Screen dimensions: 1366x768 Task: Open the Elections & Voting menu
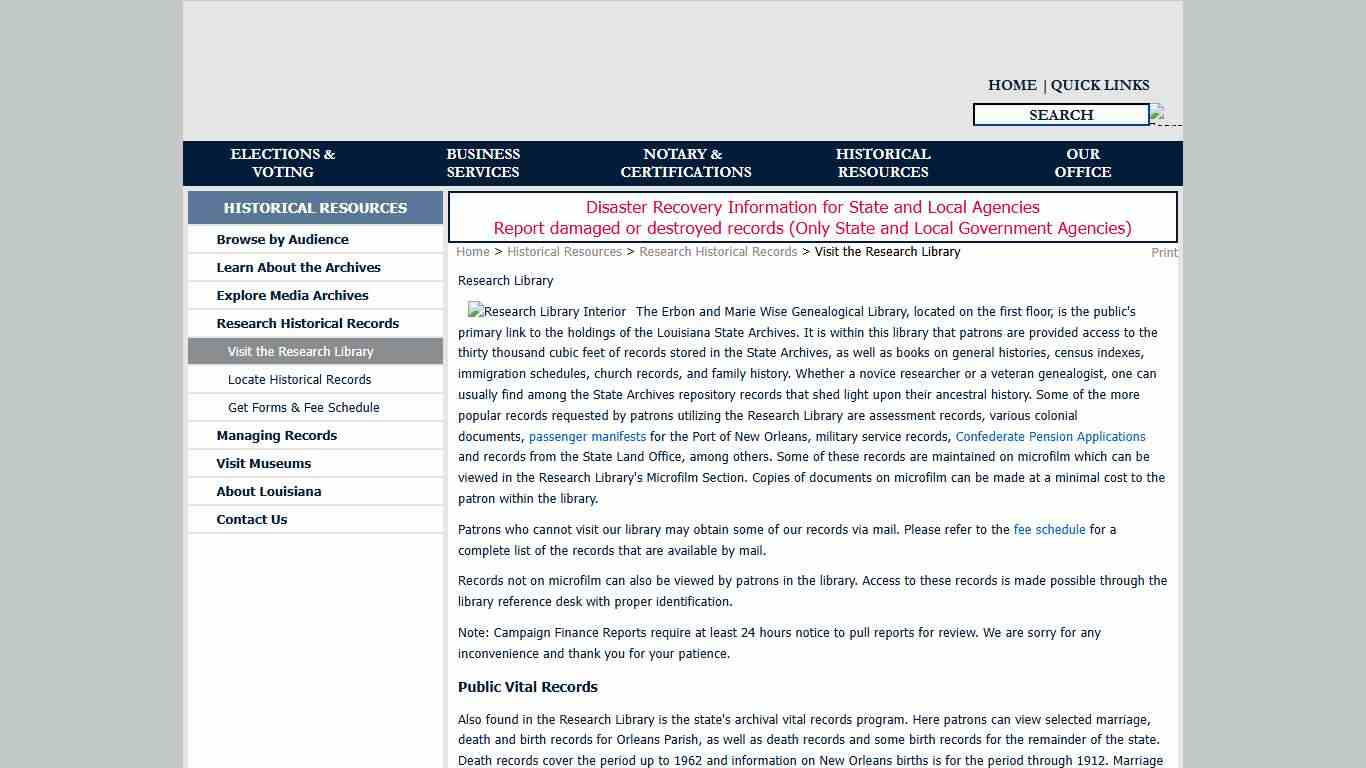tap(283, 163)
